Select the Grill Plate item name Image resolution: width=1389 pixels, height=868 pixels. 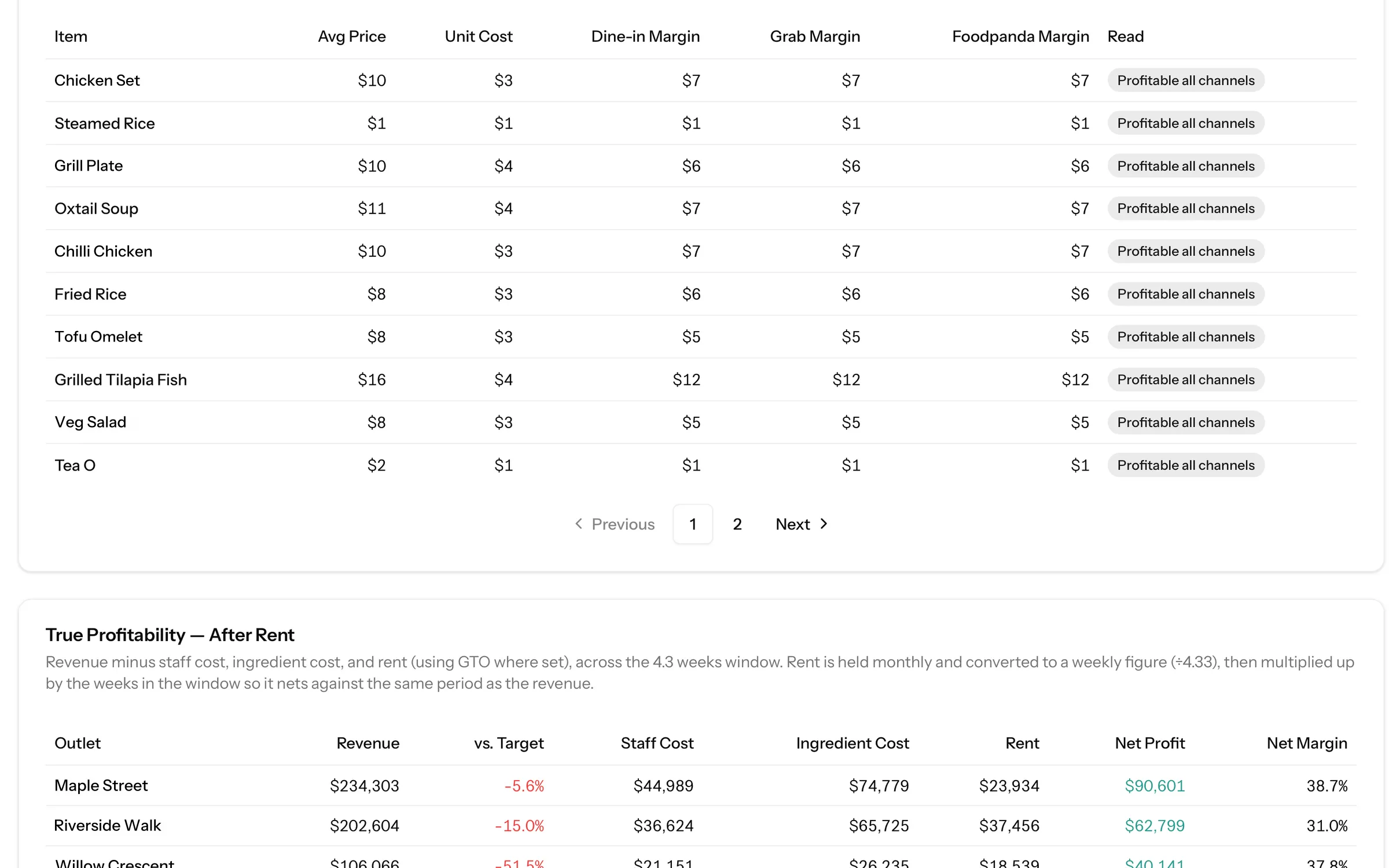89,166
